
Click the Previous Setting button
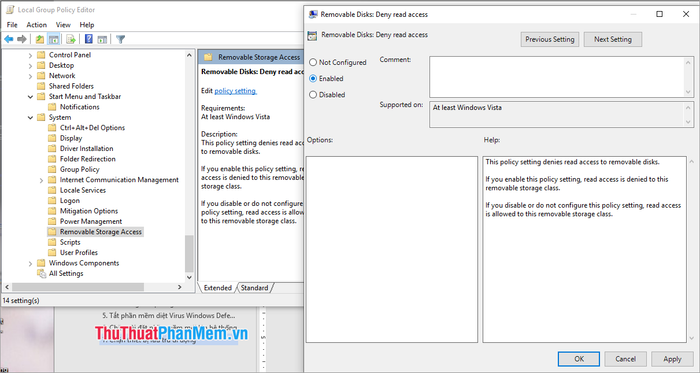550,39
